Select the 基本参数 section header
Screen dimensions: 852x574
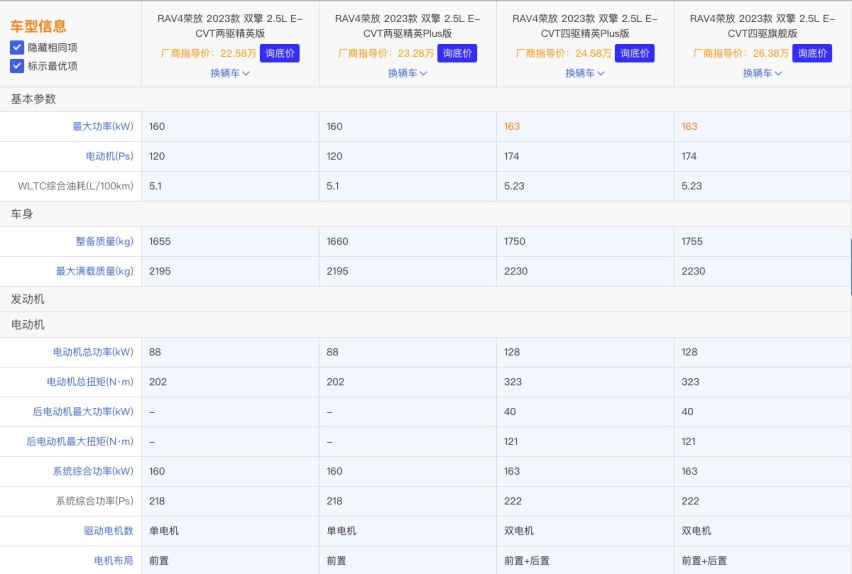[x=33, y=99]
